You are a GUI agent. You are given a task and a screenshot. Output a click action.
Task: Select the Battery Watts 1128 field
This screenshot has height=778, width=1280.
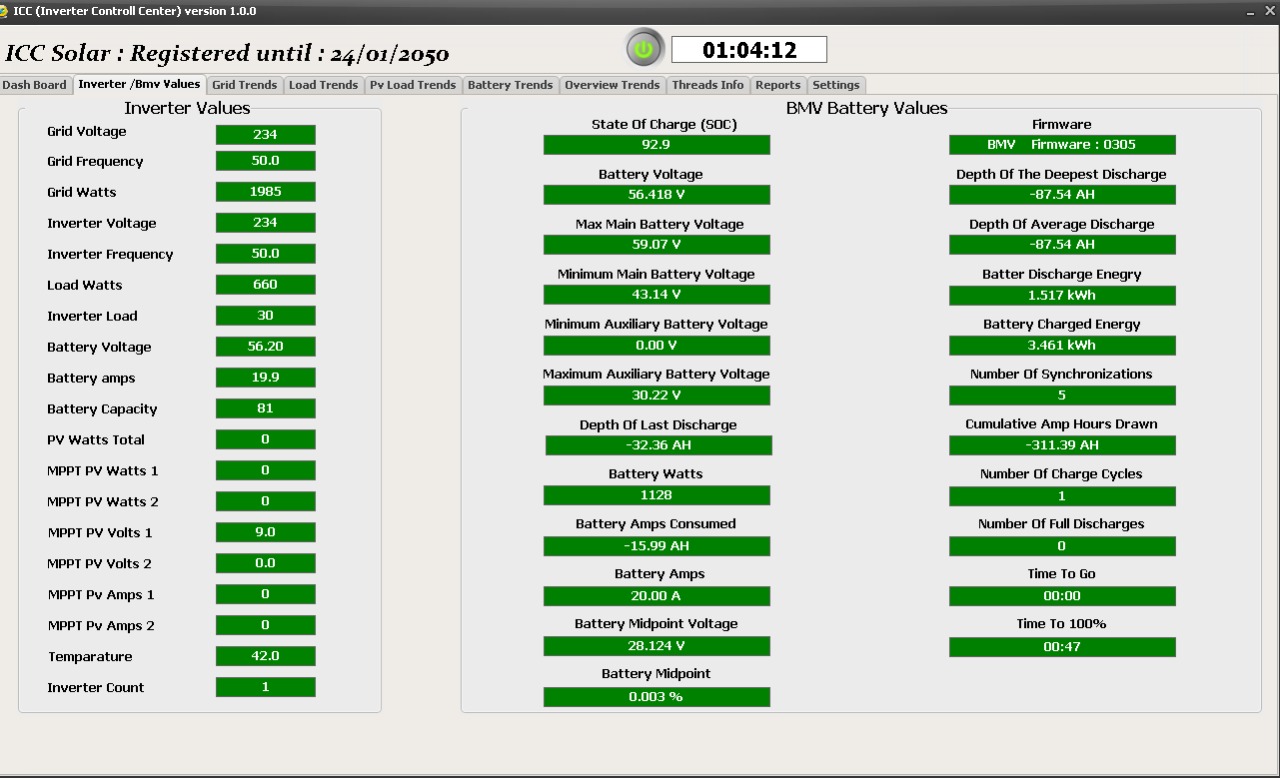(656, 495)
